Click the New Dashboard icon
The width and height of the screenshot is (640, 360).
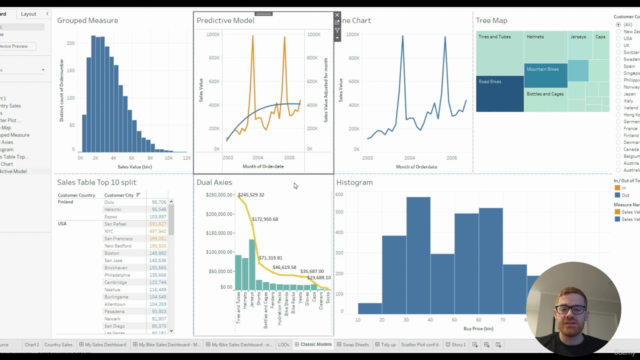(x=487, y=345)
